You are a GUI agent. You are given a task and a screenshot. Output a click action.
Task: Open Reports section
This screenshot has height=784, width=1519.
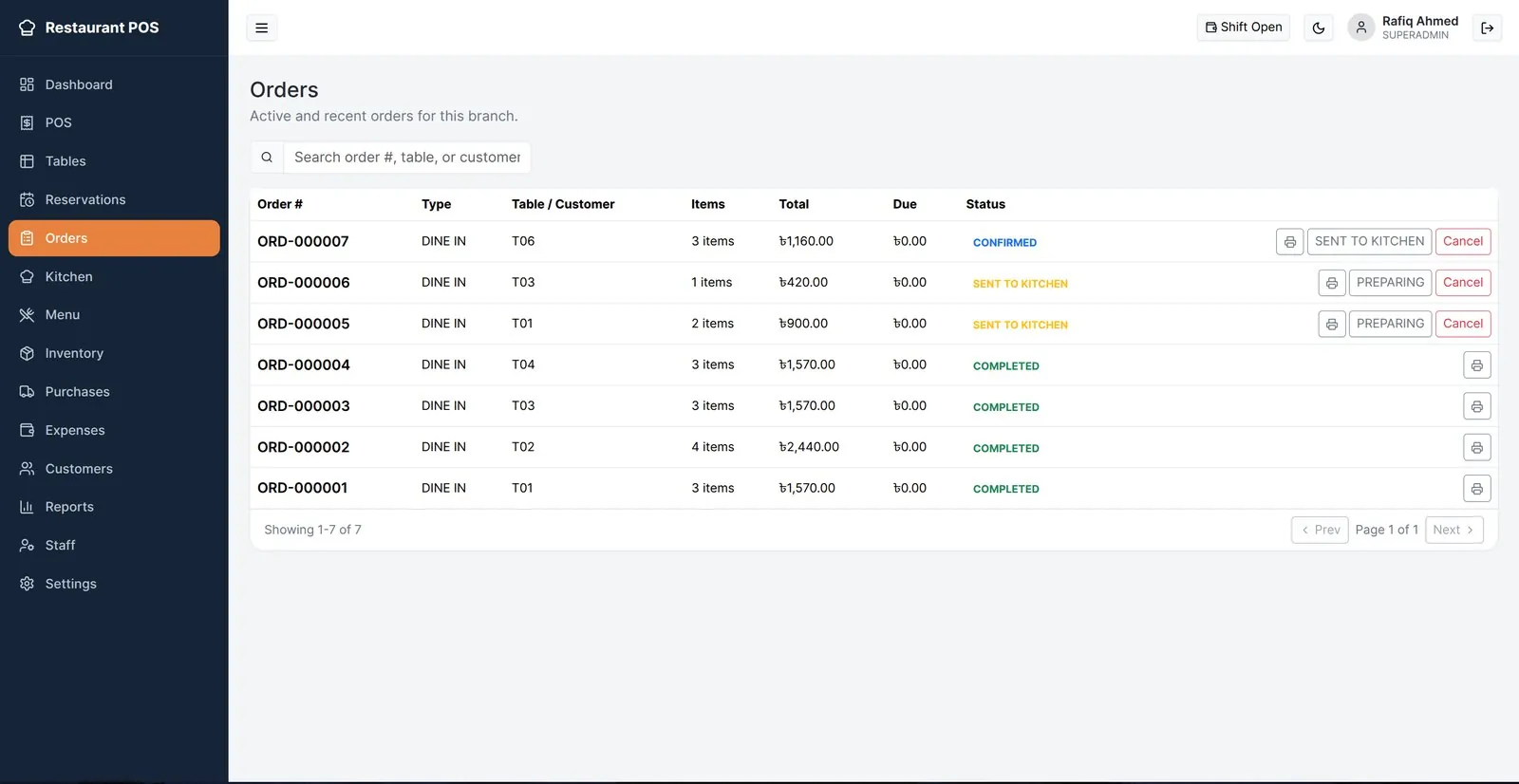tap(114, 507)
